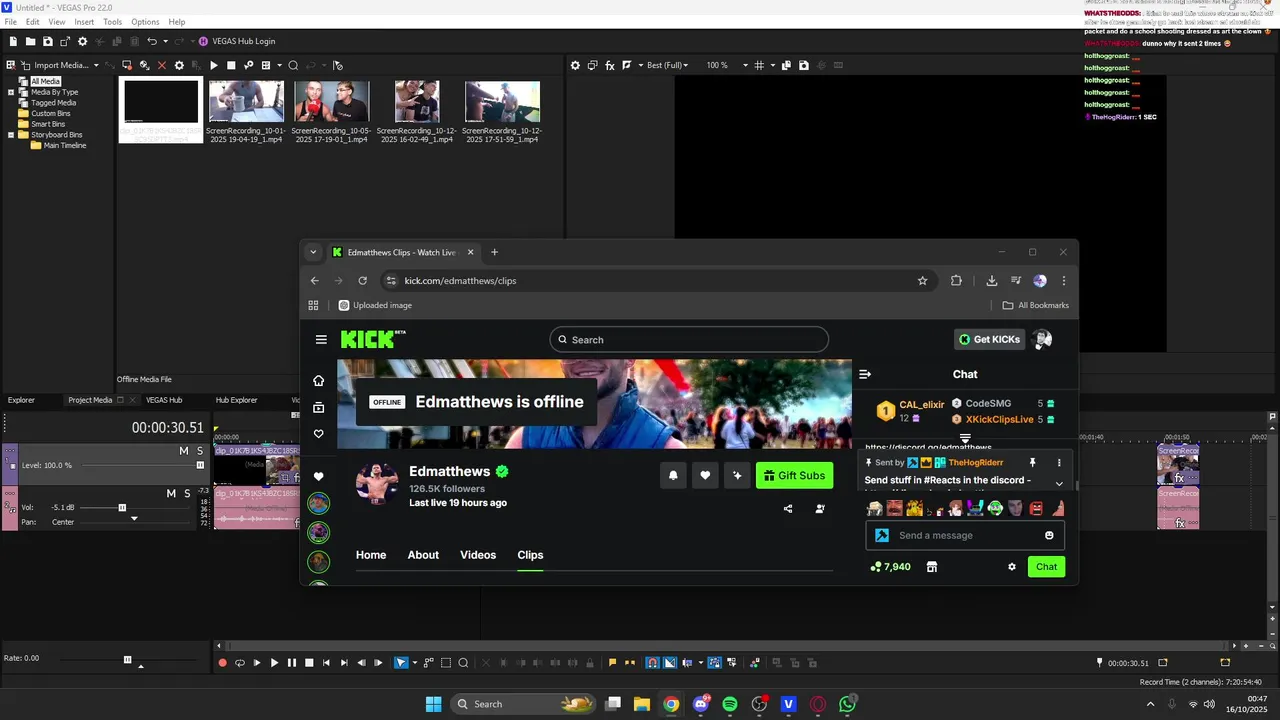The width and height of the screenshot is (1280, 720).
Task: Open Project Media views dropdown arrow
Action: tap(278, 65)
